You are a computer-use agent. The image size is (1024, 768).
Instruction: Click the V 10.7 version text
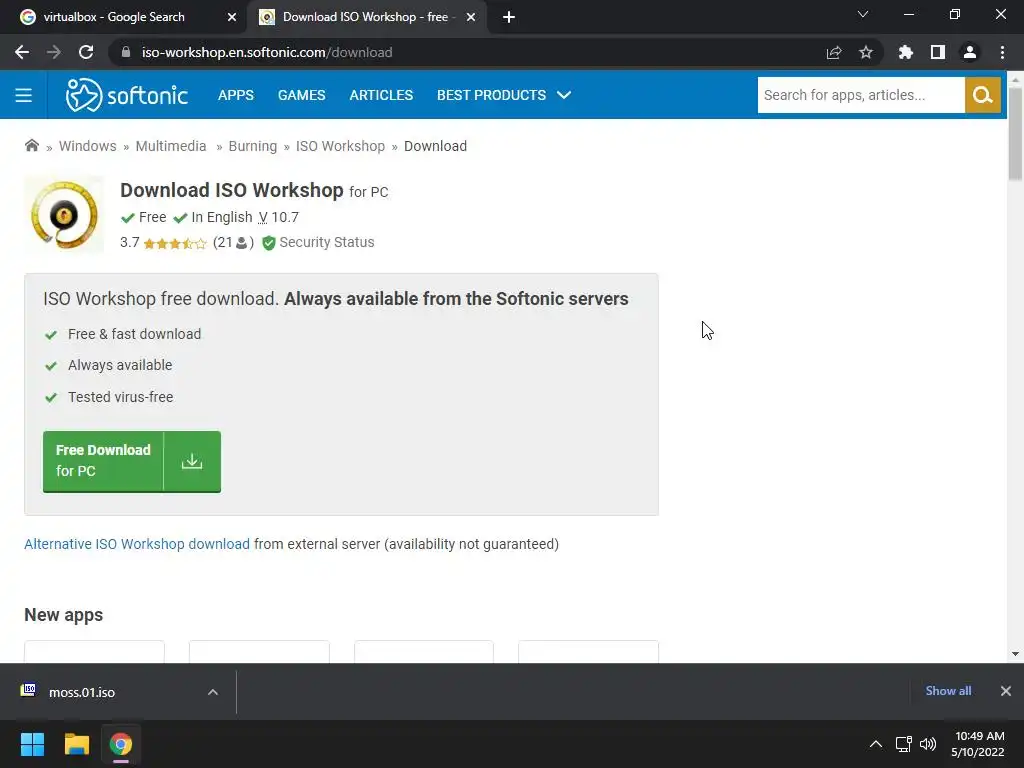click(x=278, y=217)
